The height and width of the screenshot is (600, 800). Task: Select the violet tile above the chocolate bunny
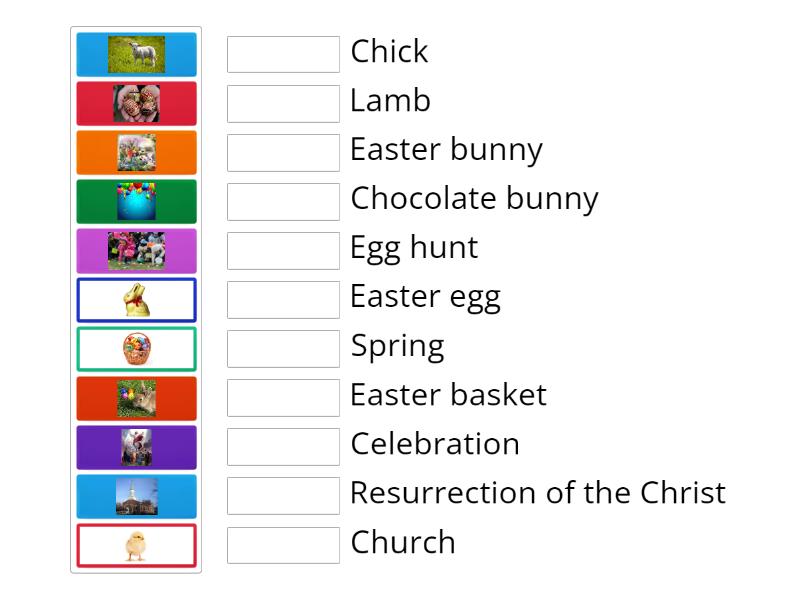click(137, 251)
